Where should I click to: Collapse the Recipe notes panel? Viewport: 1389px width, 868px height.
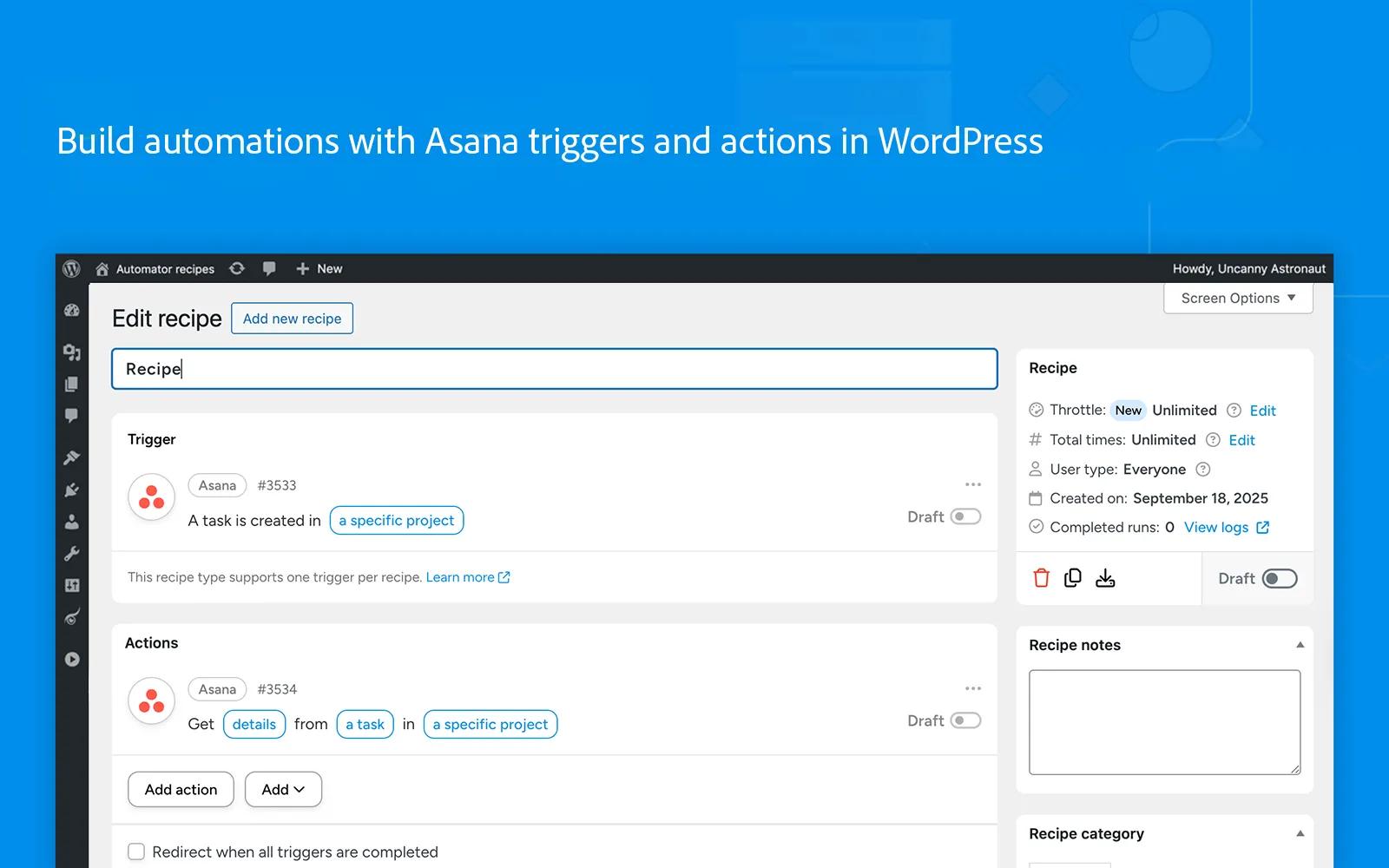click(1300, 645)
